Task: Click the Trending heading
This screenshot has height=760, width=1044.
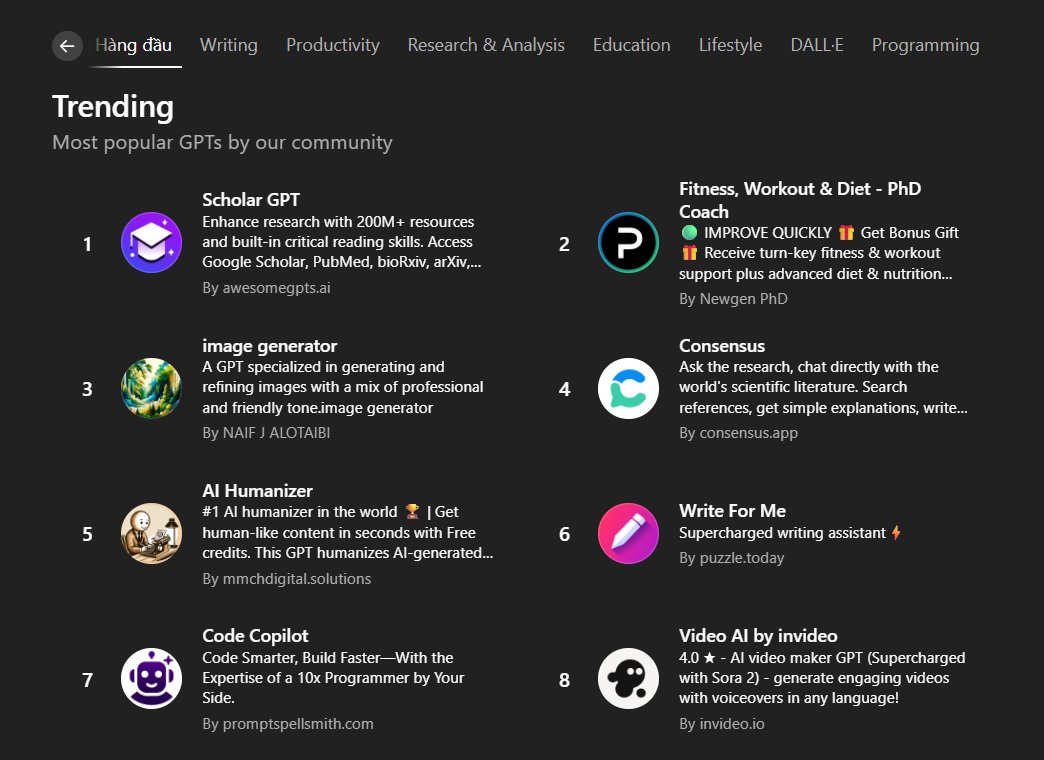Action: click(x=113, y=107)
